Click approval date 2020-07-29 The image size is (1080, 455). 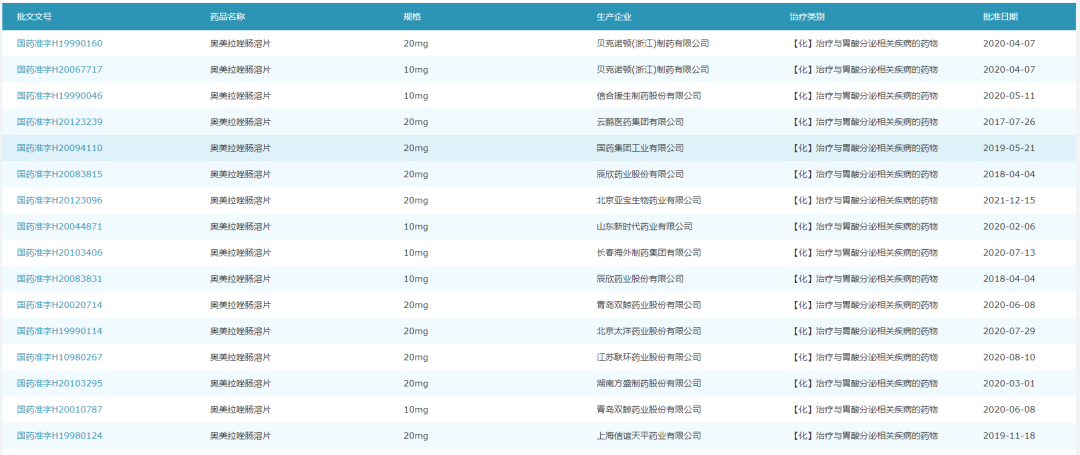click(x=1009, y=331)
